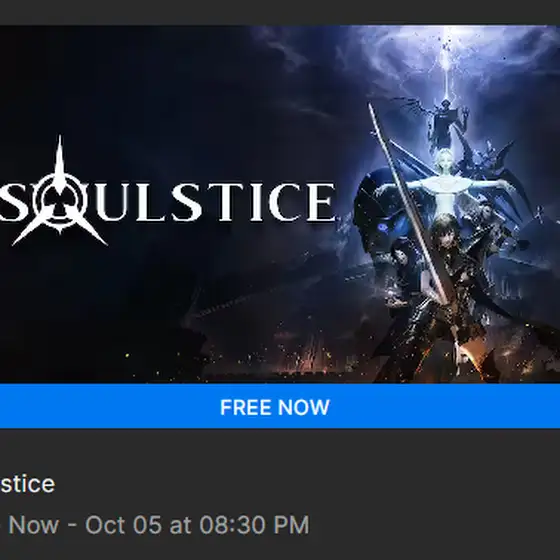The height and width of the screenshot is (560, 560).
Task: Click the word FREE on blue banner
Action: pos(245,407)
